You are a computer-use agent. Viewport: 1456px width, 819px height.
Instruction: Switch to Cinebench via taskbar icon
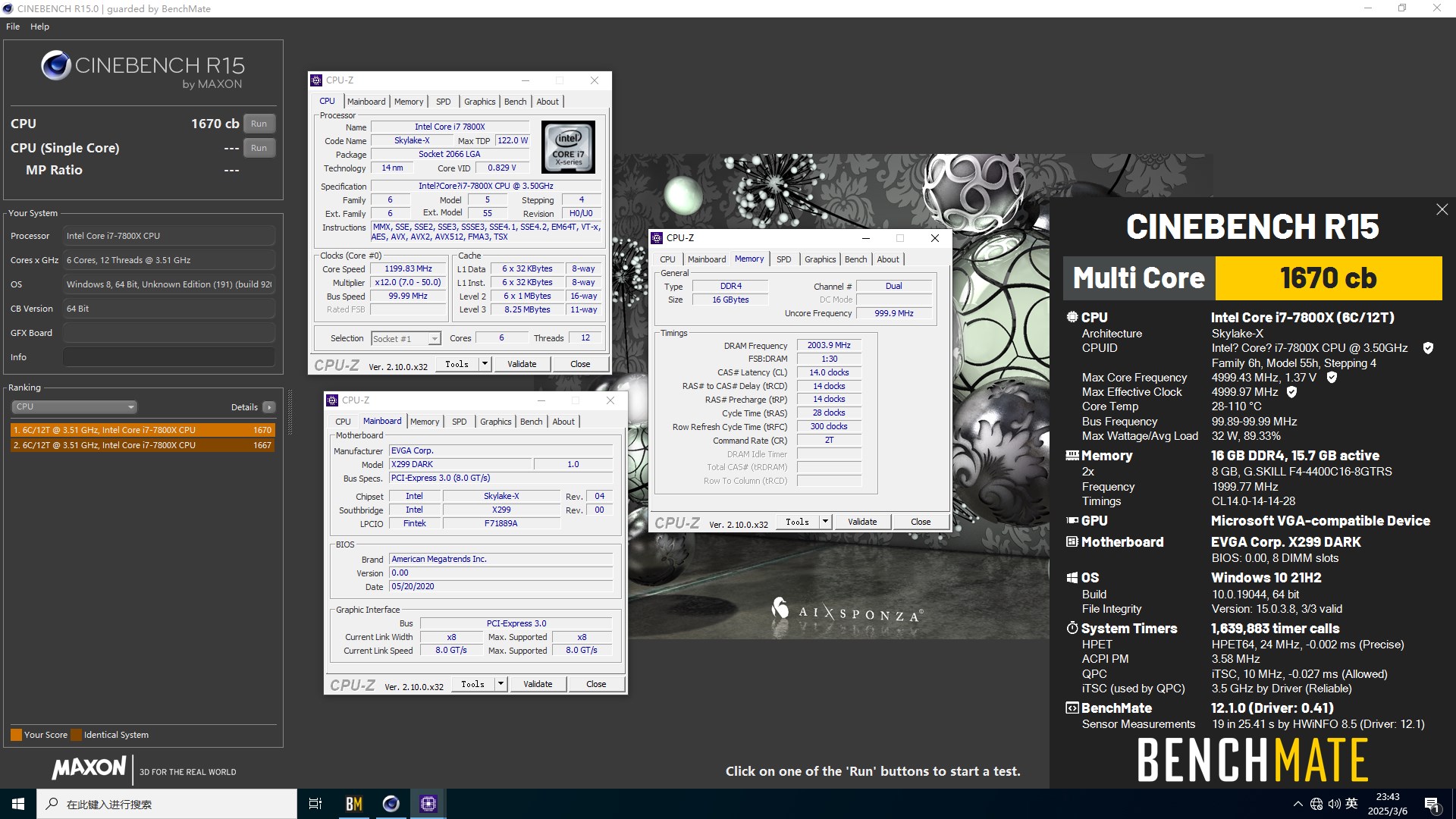pyautogui.click(x=391, y=804)
